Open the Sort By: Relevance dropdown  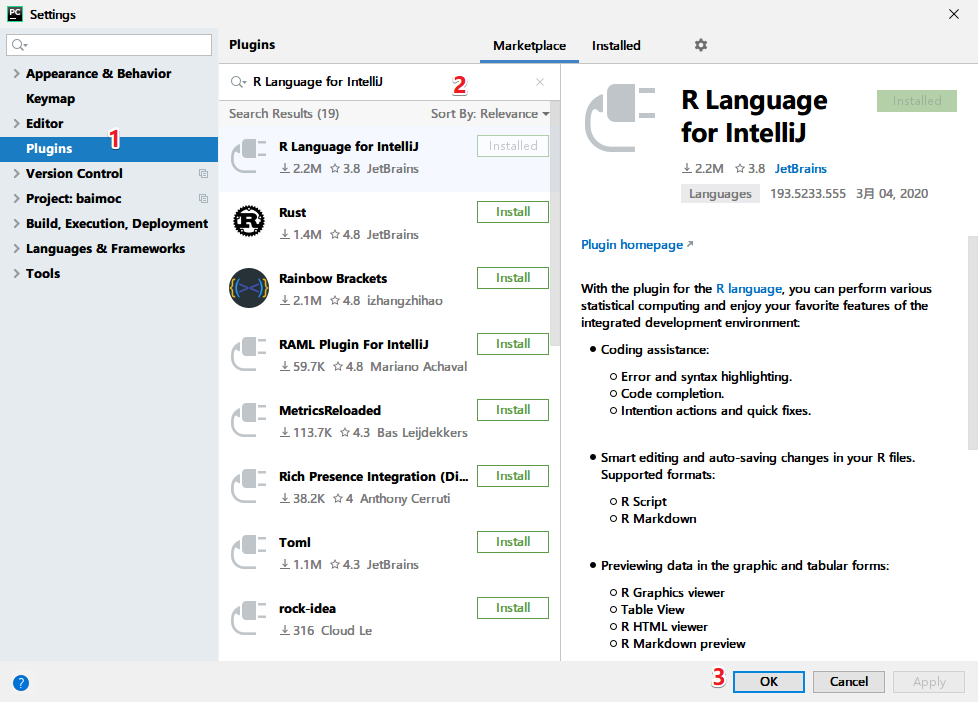coord(490,114)
